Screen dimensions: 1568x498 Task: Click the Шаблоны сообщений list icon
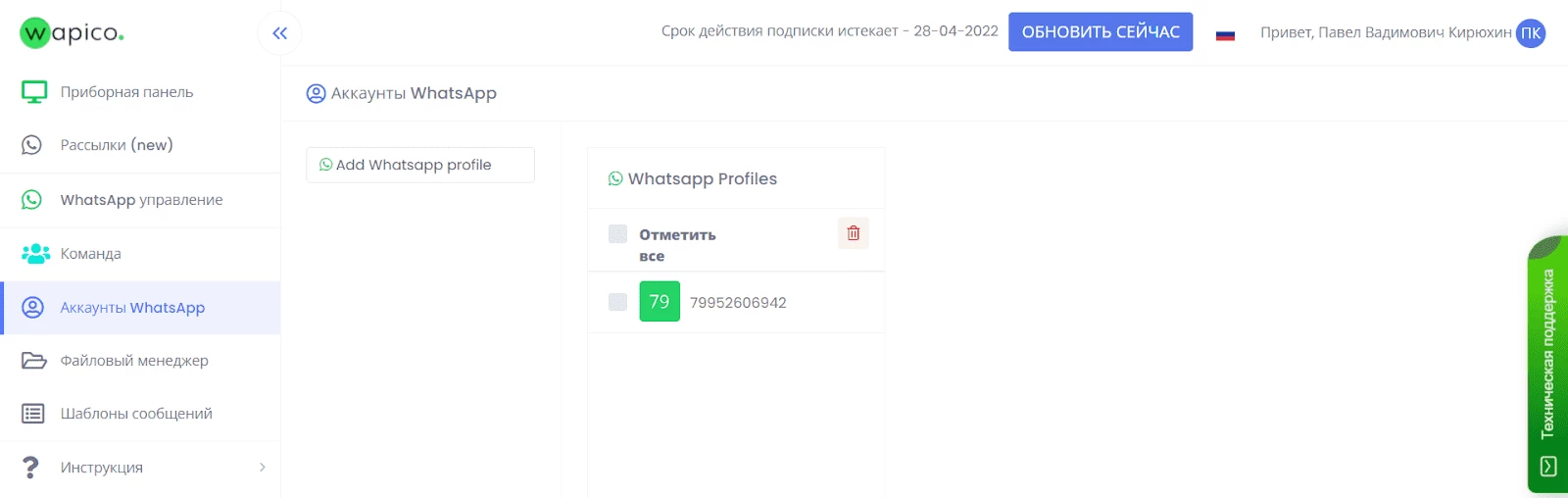[33, 414]
